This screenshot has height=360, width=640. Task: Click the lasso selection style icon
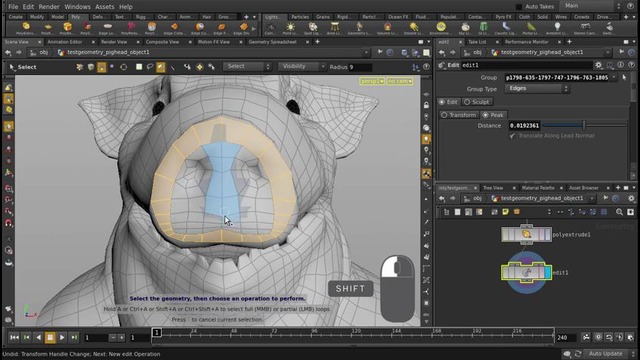point(150,67)
